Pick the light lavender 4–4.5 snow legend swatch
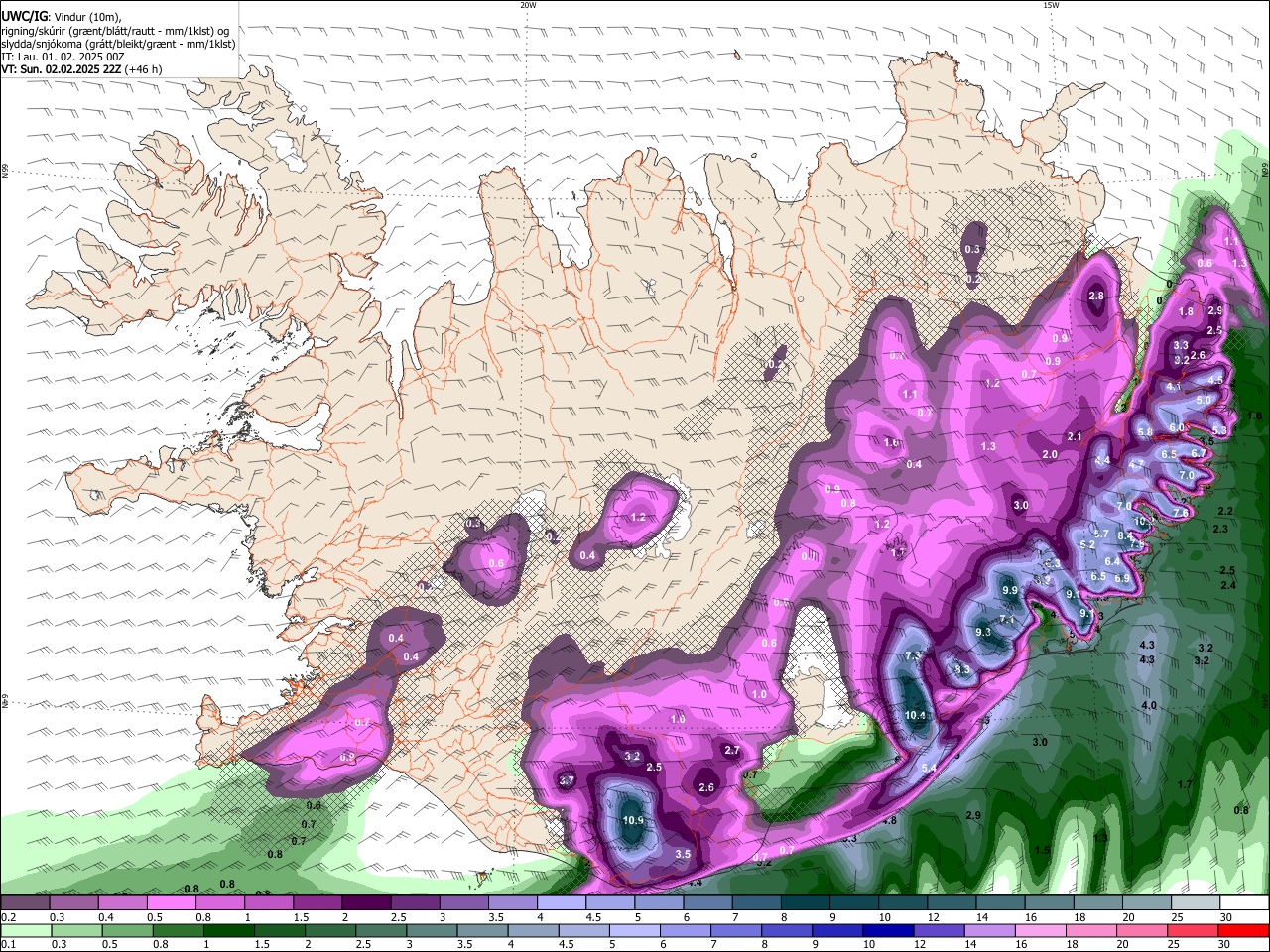 tap(562, 903)
